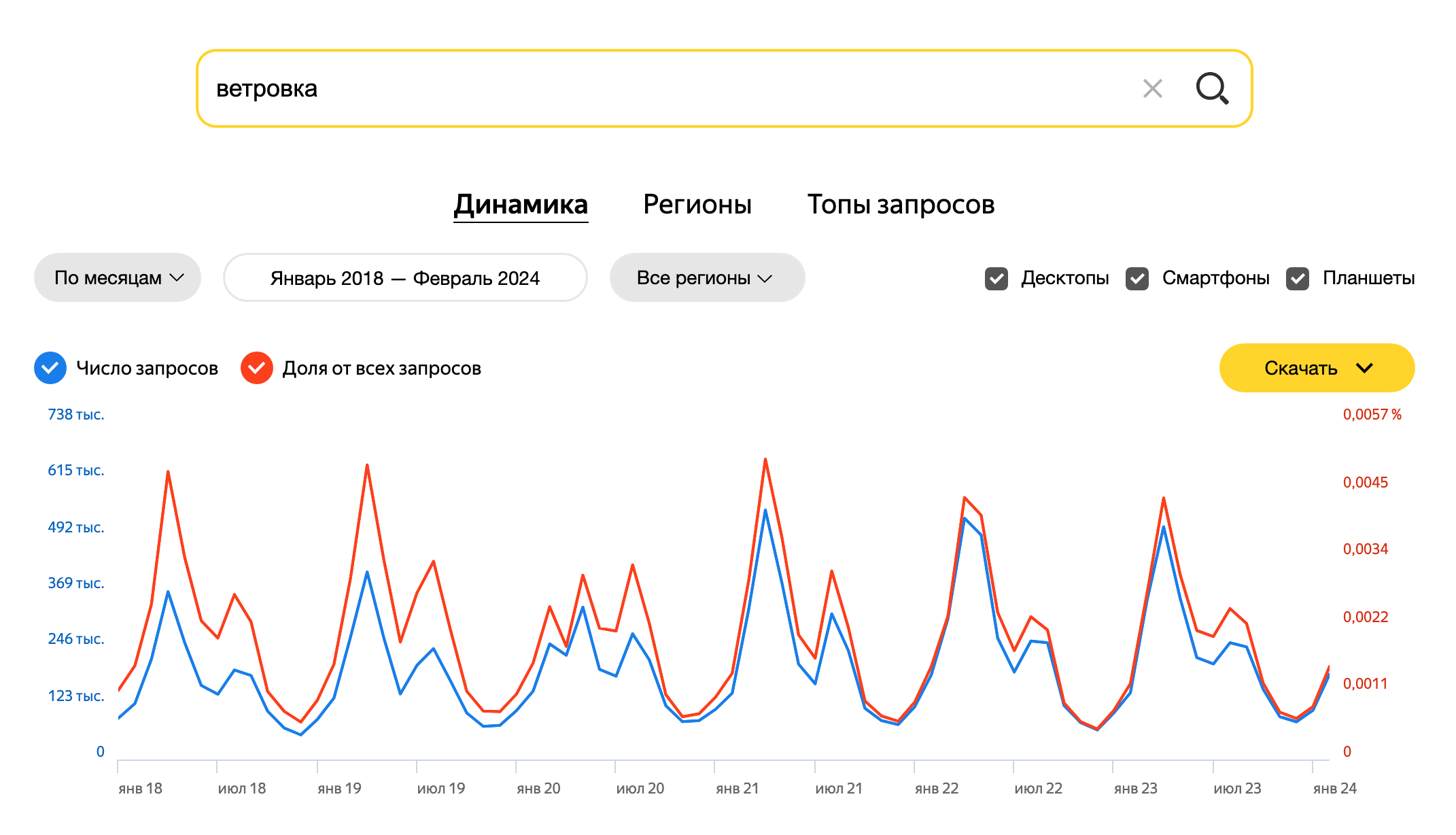
Task: Toggle the red Доля от всех запросов series
Action: [x=257, y=368]
